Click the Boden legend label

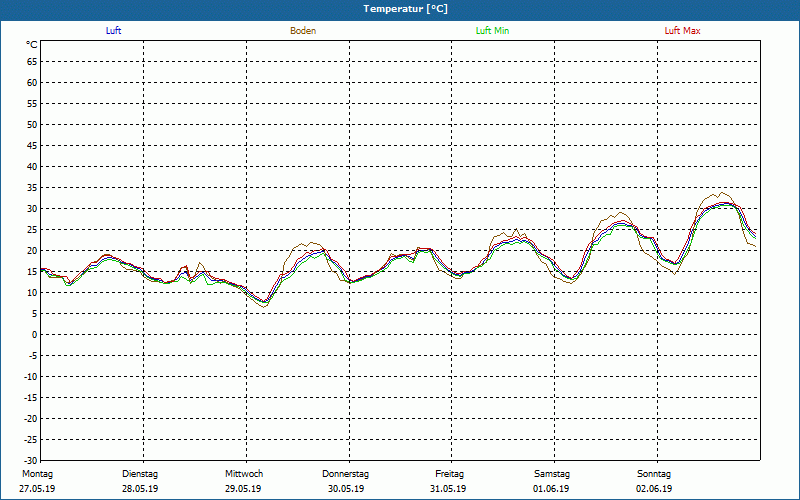[303, 31]
